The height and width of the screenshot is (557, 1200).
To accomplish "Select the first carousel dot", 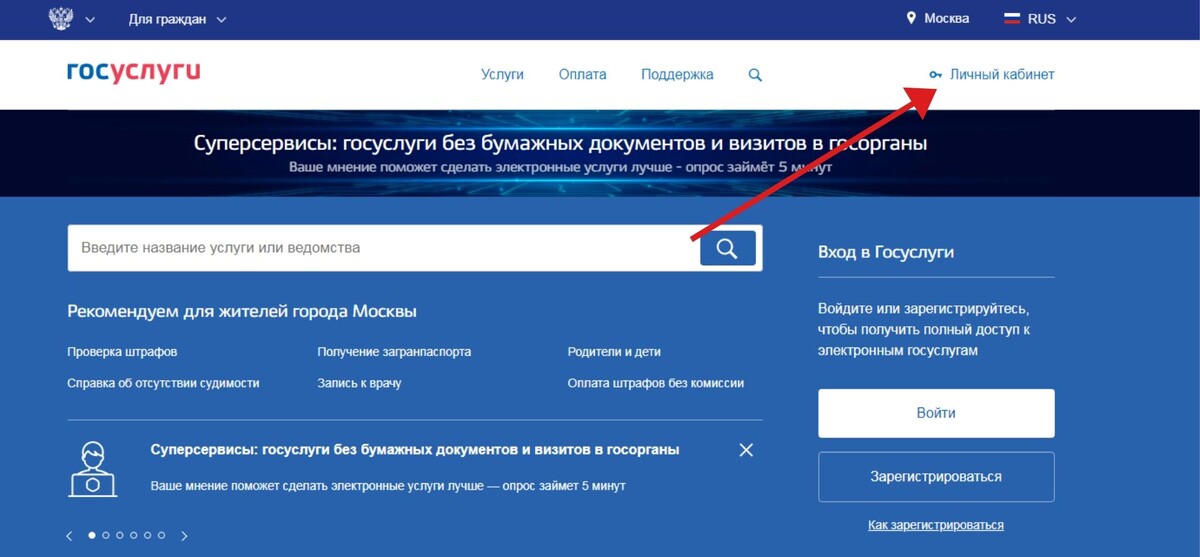I will pyautogui.click(x=93, y=535).
